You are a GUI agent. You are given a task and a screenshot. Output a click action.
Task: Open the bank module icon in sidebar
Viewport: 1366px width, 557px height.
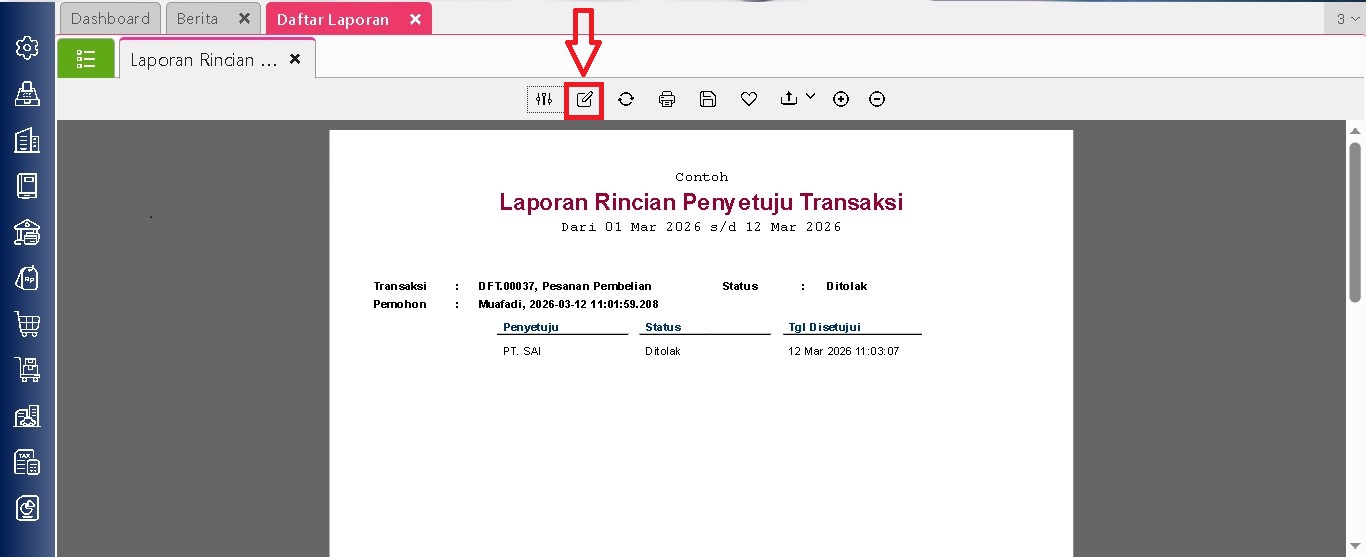tap(27, 232)
